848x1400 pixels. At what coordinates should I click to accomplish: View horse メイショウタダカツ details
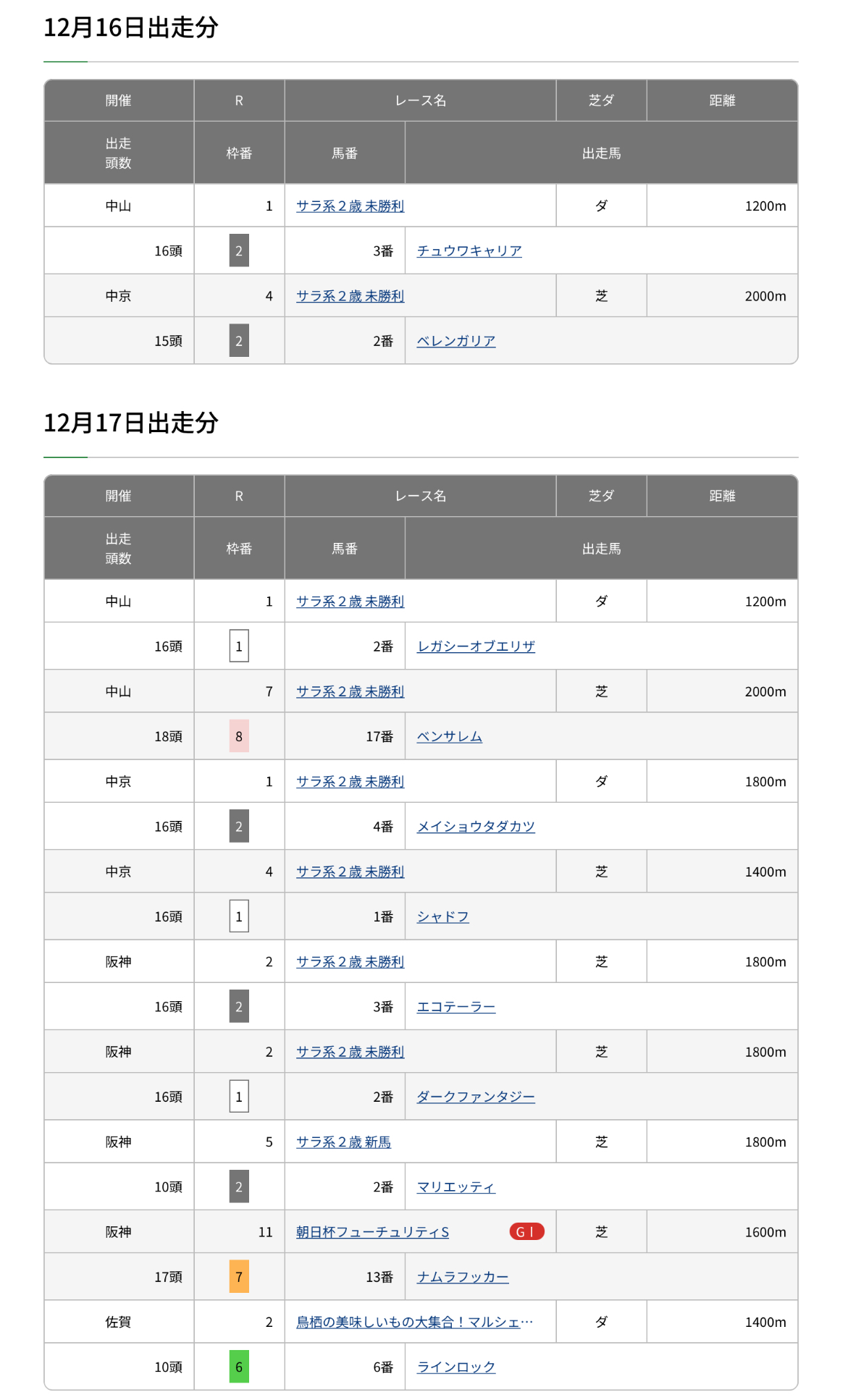[476, 827]
